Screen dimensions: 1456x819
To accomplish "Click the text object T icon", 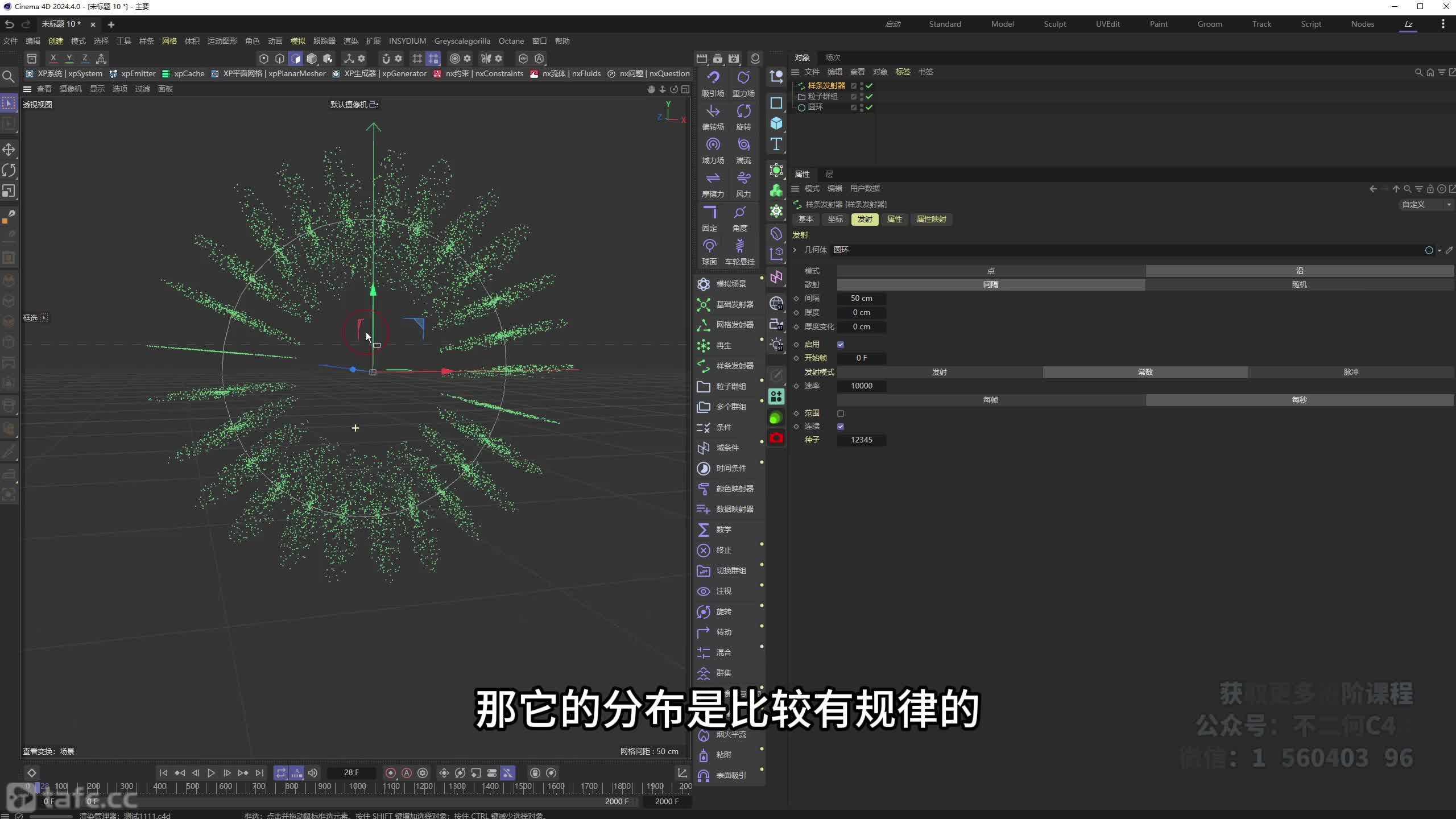I will [x=776, y=144].
